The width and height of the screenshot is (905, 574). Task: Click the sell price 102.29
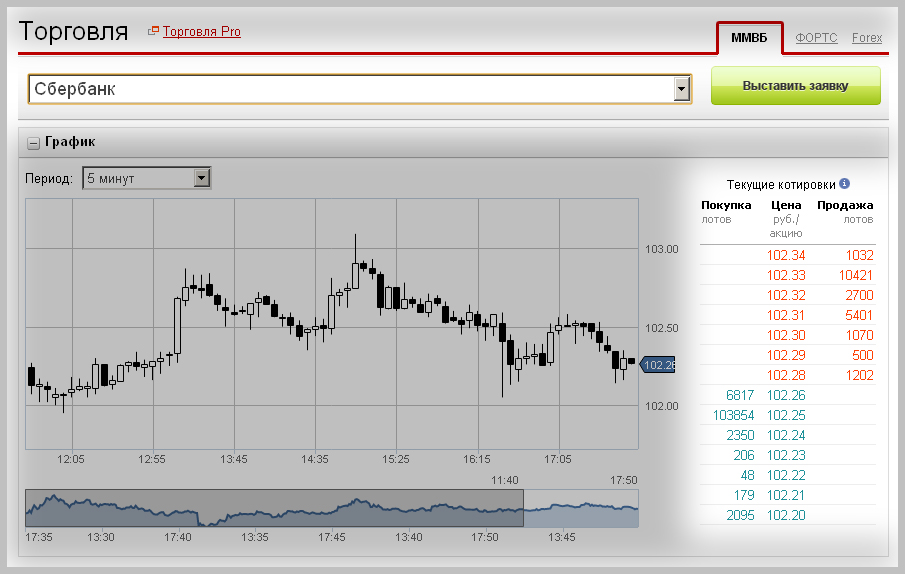click(x=786, y=355)
